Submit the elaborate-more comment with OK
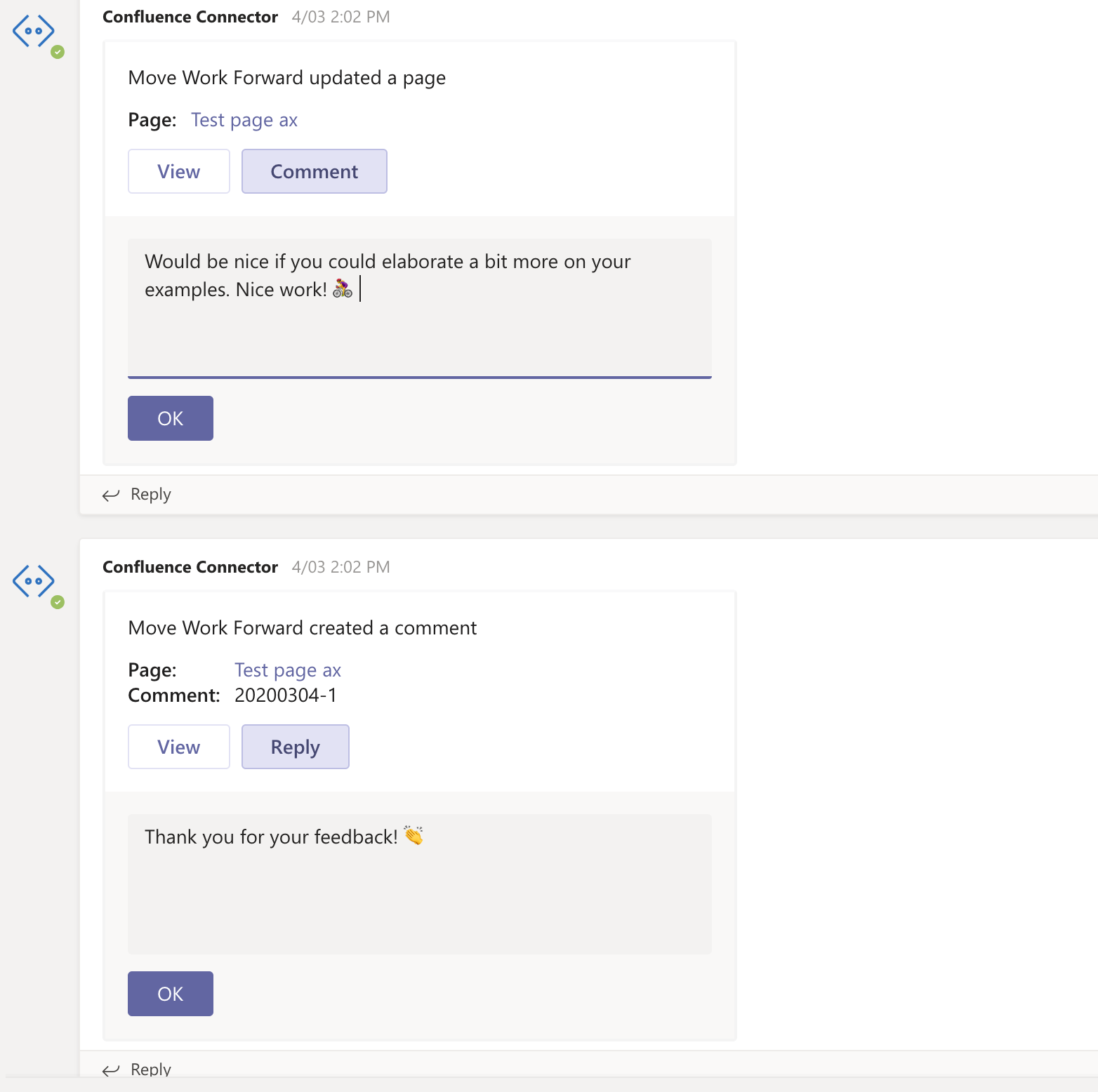The image size is (1098, 1092). pos(170,418)
